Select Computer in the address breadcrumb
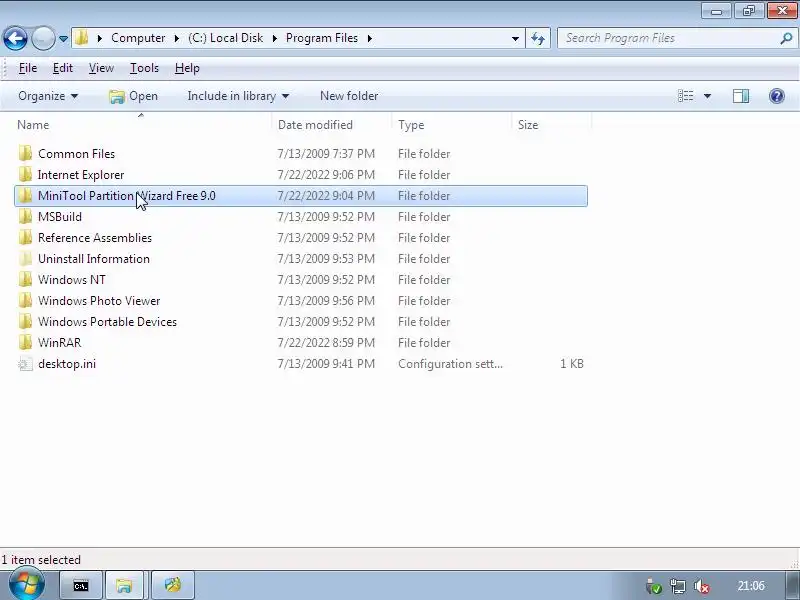 click(138, 38)
